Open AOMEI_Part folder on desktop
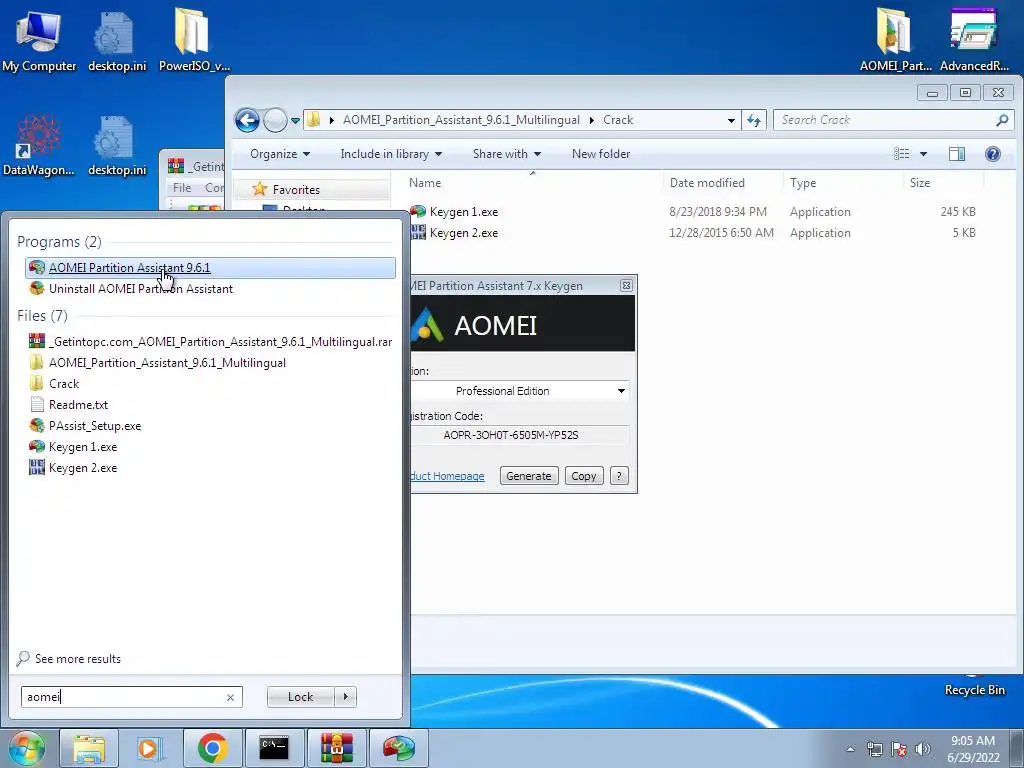The width and height of the screenshot is (1024, 768). pyautogui.click(x=895, y=40)
